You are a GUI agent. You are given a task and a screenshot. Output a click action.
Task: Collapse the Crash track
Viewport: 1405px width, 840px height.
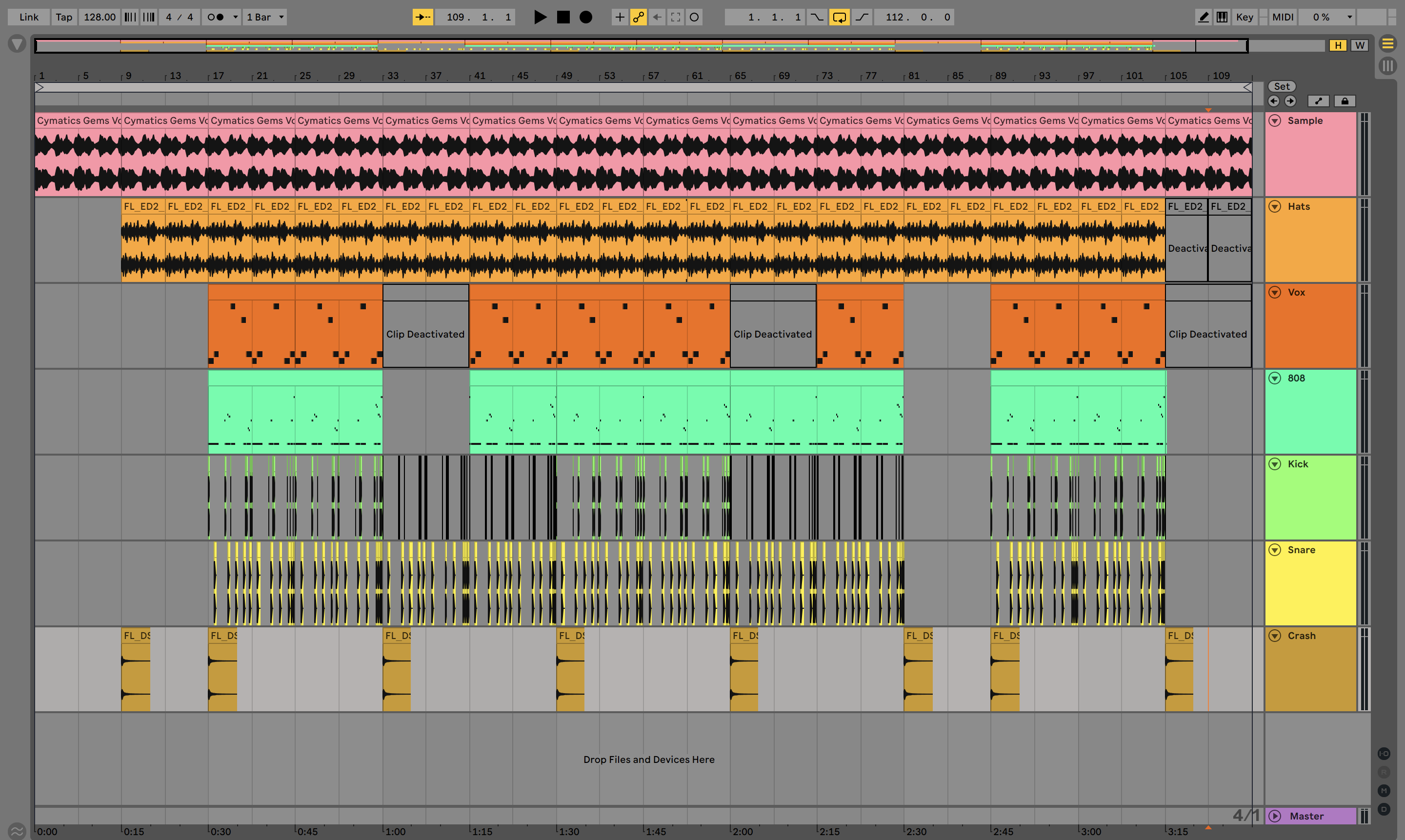(1275, 636)
